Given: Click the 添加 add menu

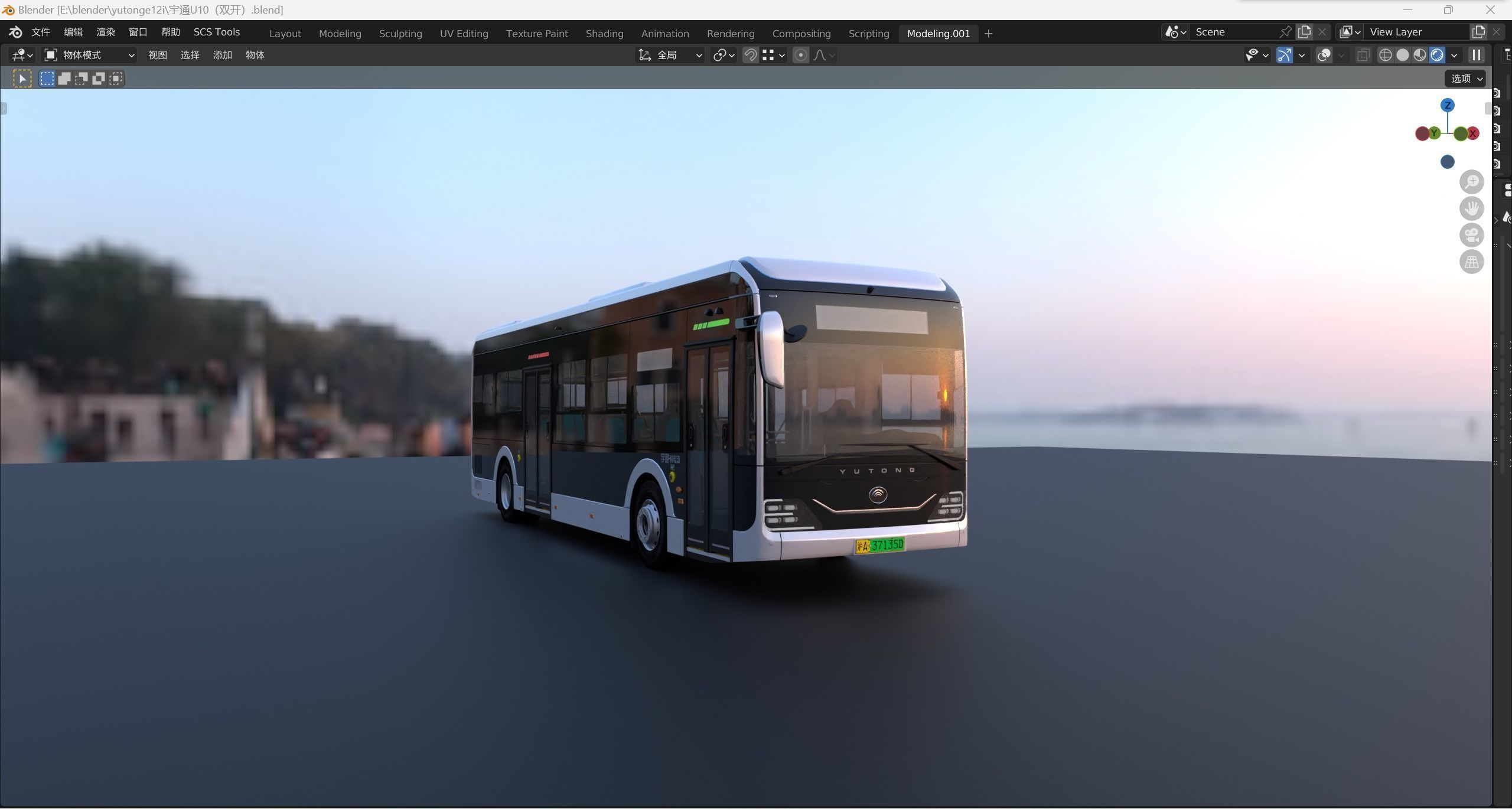Looking at the screenshot, I should pos(222,55).
